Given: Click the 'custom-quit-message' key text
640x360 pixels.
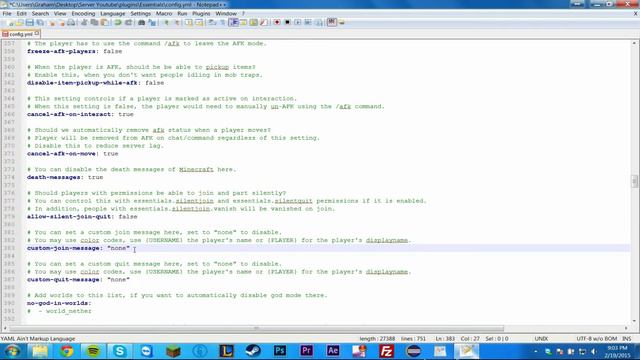Looking at the screenshot, I should [x=63, y=280].
